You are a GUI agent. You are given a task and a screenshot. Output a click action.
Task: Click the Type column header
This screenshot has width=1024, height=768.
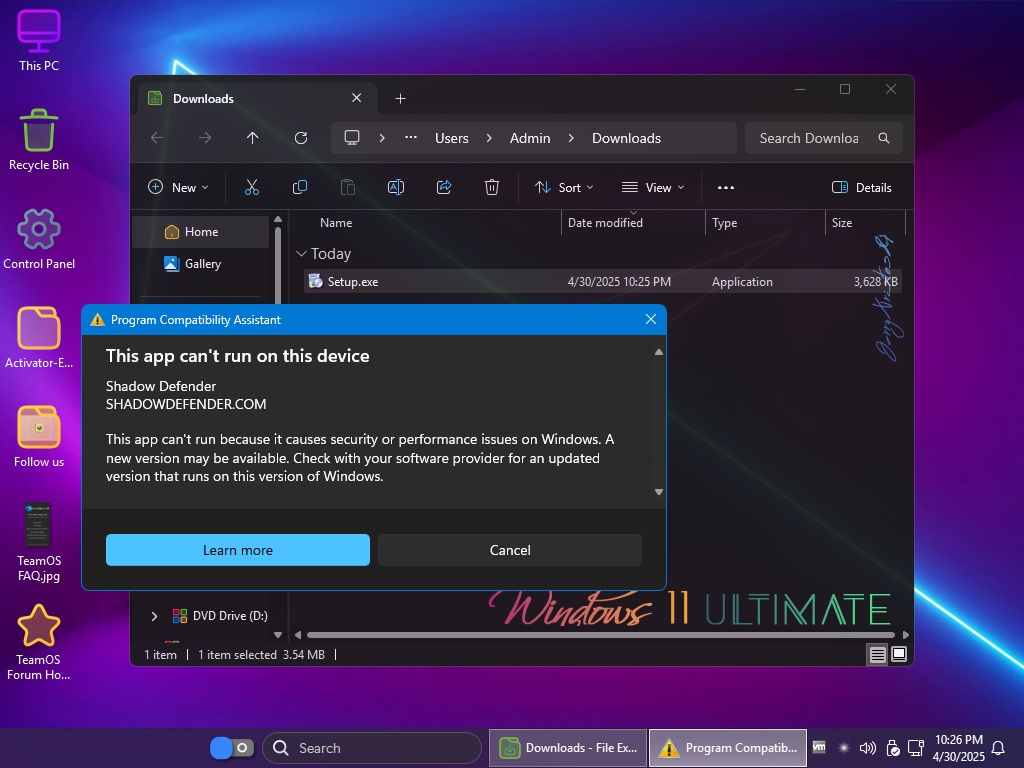click(x=765, y=223)
